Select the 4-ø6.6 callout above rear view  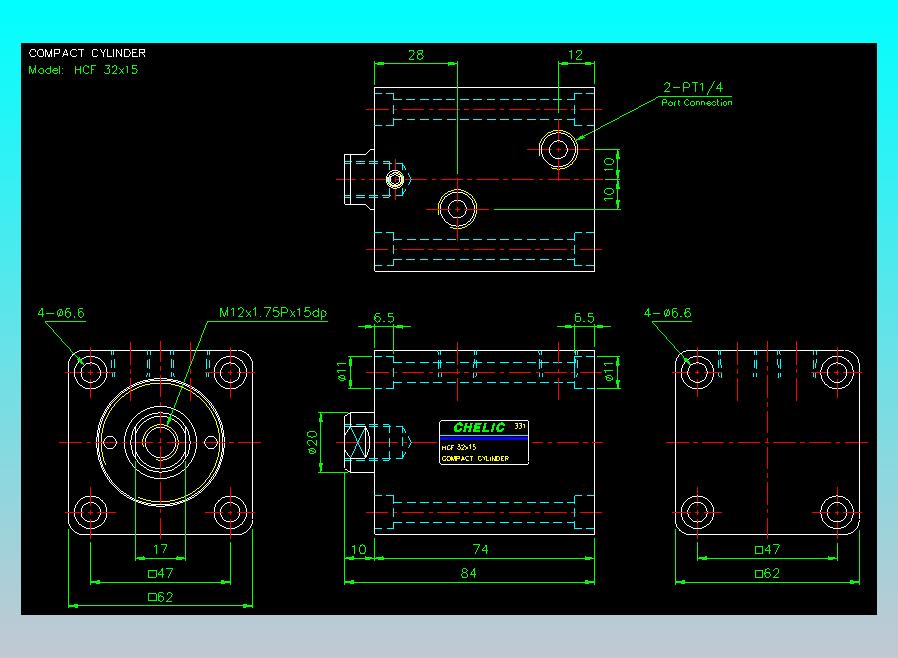(668, 313)
